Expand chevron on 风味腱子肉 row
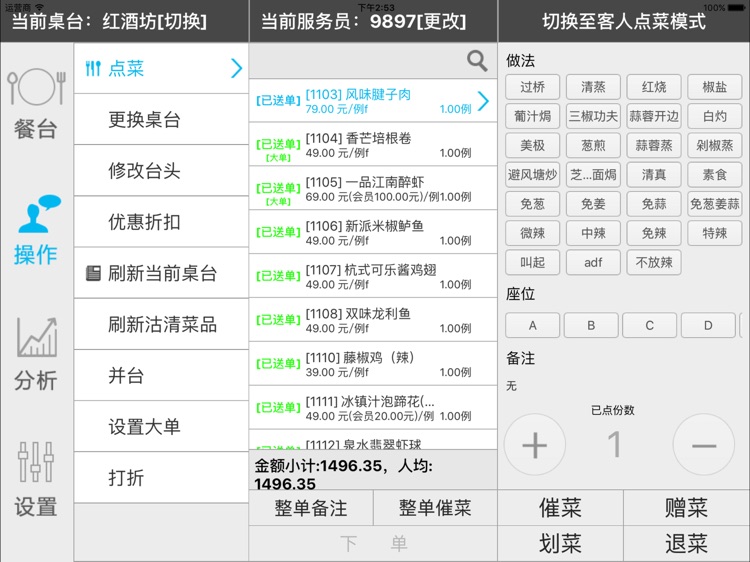Screen dimensions: 750x562 click(484, 101)
